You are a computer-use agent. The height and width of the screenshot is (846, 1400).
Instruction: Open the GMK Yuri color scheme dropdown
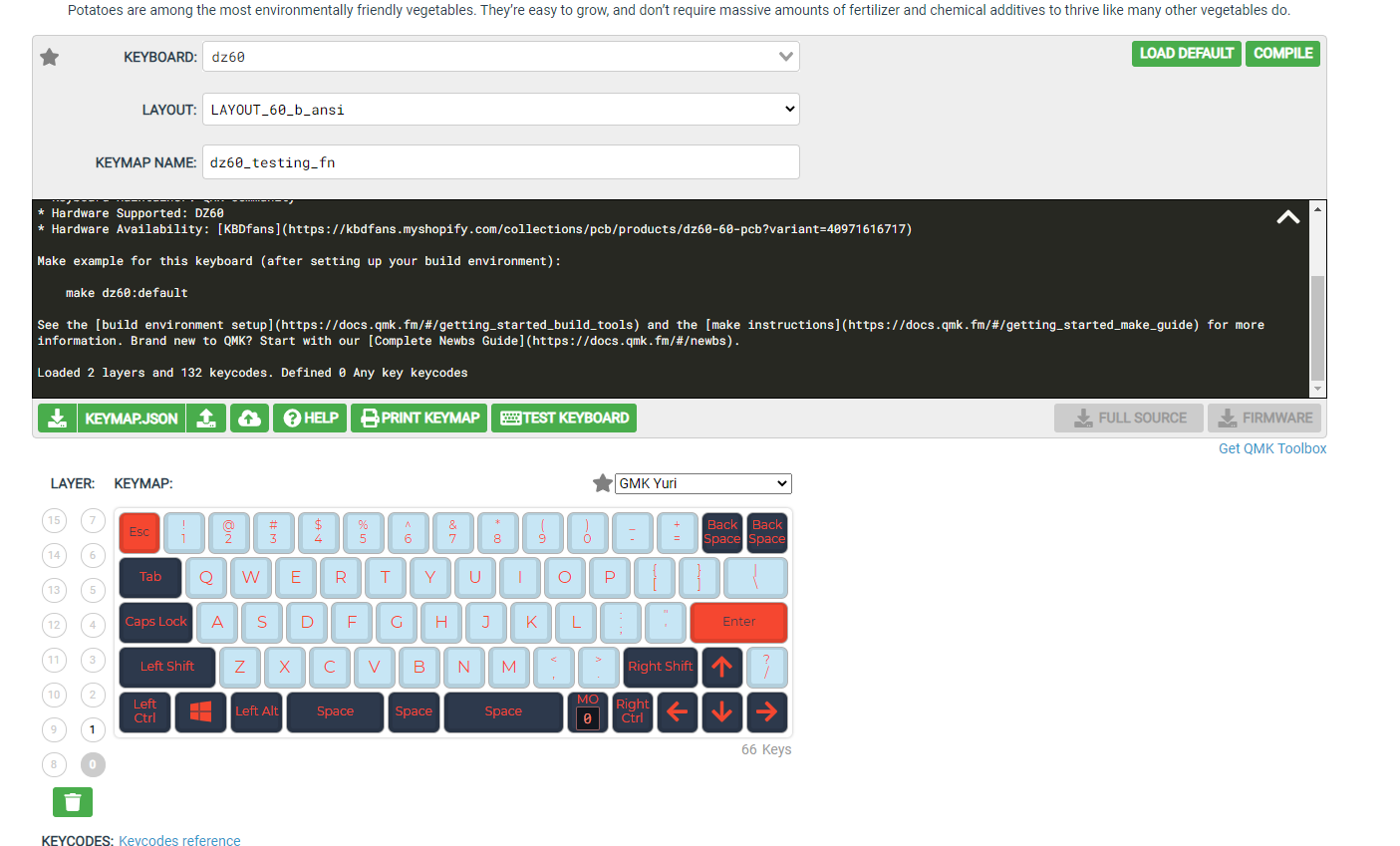pyautogui.click(x=703, y=483)
